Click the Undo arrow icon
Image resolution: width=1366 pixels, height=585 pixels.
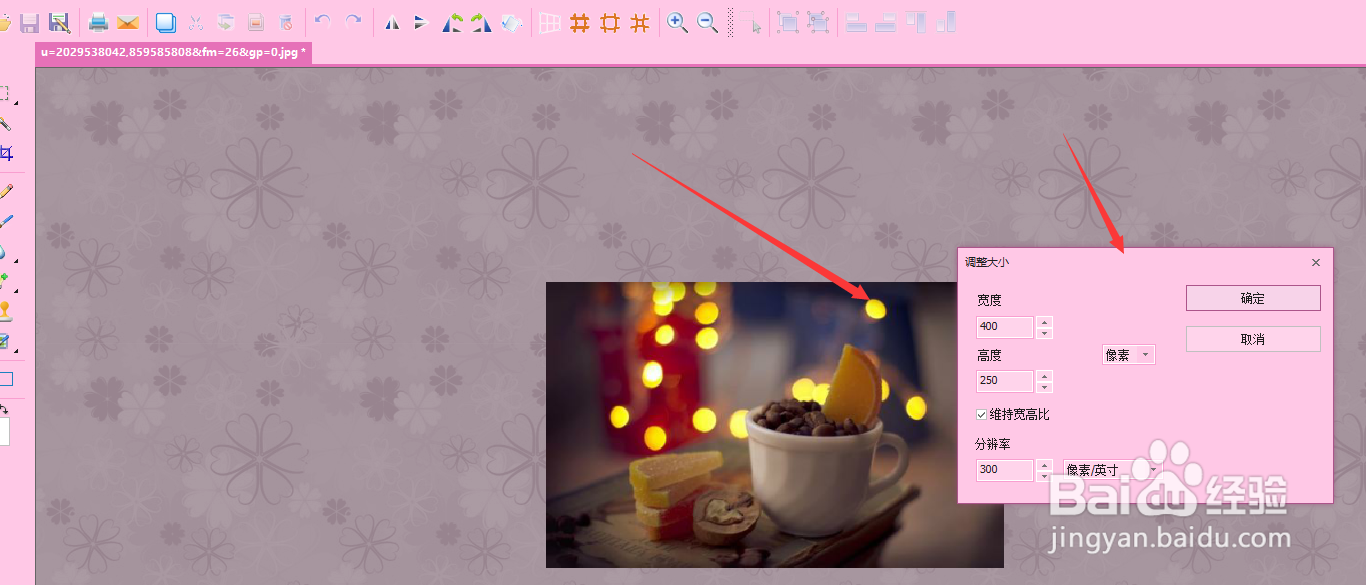322,21
